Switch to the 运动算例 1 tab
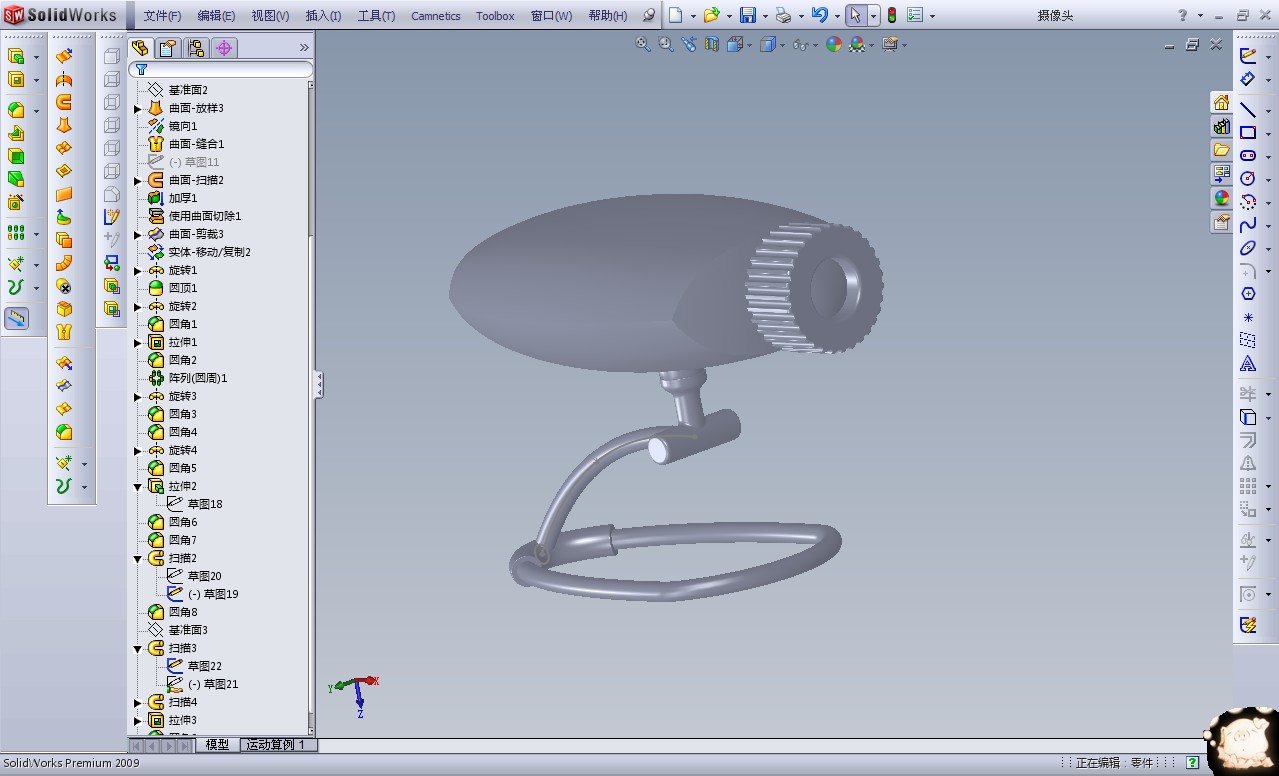This screenshot has height=776, width=1279. pos(279,745)
